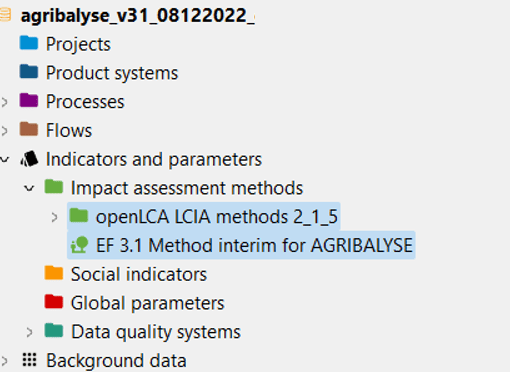The width and height of the screenshot is (510, 372).
Task: Click the purple Processes folder icon
Action: tap(29, 100)
